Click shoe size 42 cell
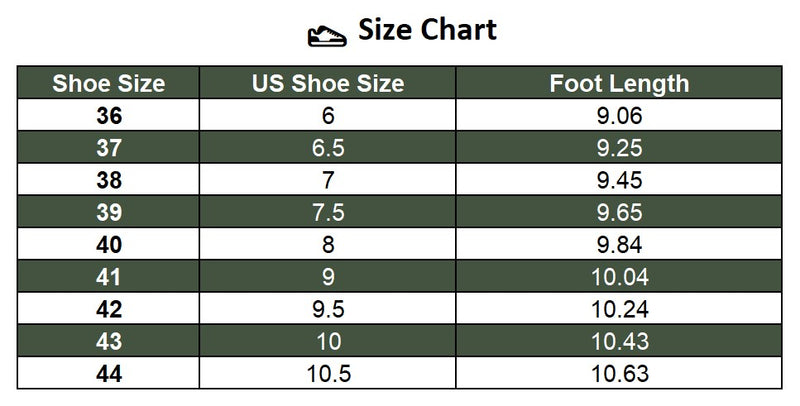Screen dimensions: 800x406 [x=109, y=310]
